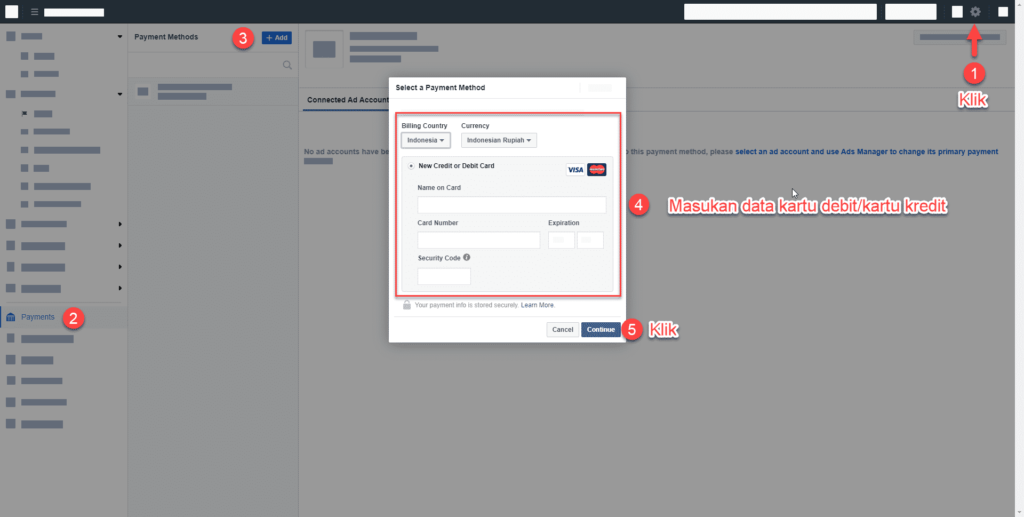Viewport: 1024px width, 517px height.
Task: Click the padlock secure-payment icon
Action: [407, 305]
